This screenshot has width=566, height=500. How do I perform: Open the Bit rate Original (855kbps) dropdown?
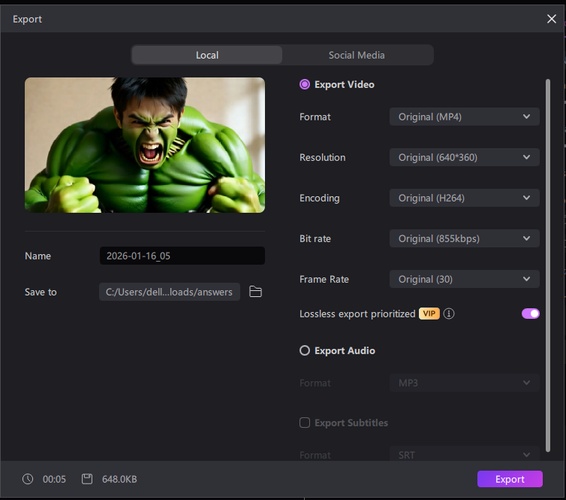click(464, 239)
